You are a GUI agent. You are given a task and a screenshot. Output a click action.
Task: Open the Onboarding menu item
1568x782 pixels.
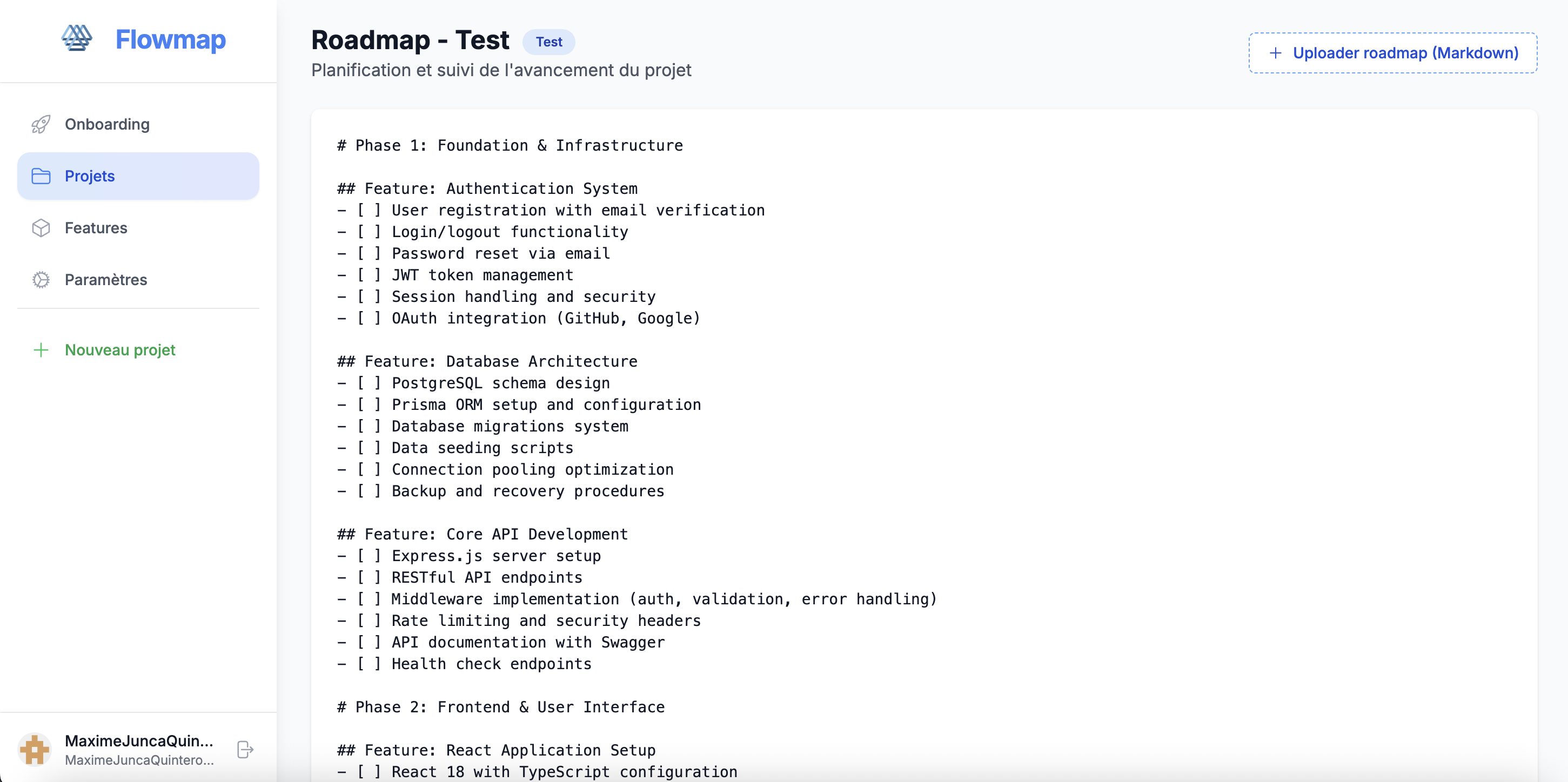[107, 124]
